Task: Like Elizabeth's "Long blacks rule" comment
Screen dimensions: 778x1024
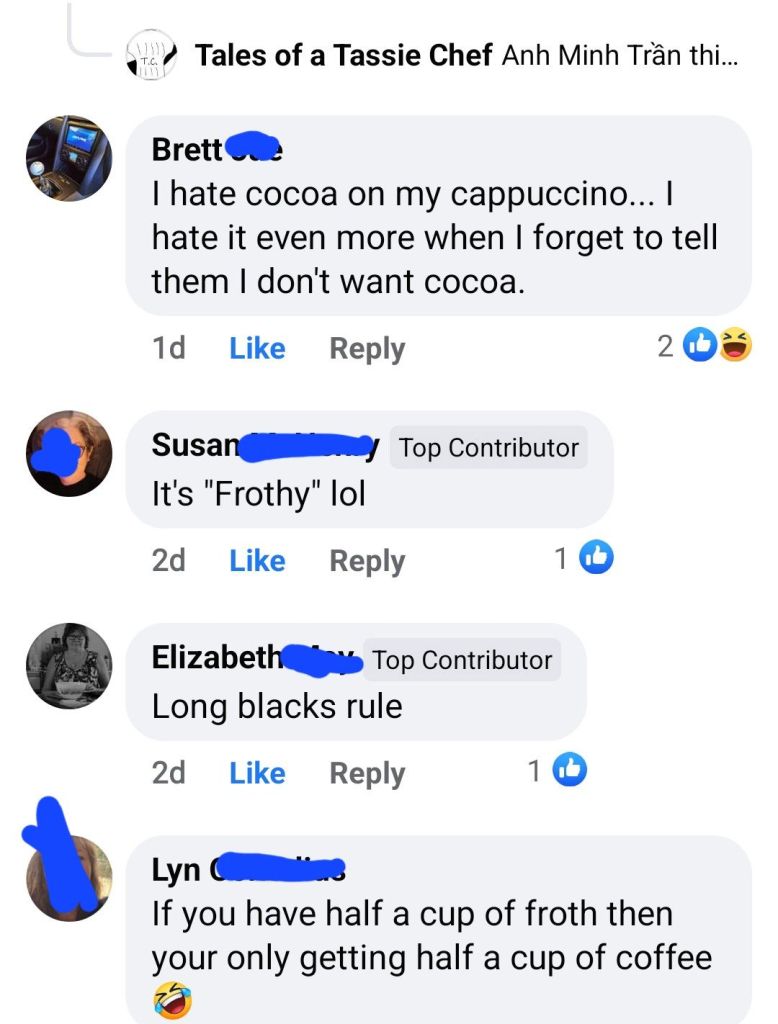Action: click(257, 773)
